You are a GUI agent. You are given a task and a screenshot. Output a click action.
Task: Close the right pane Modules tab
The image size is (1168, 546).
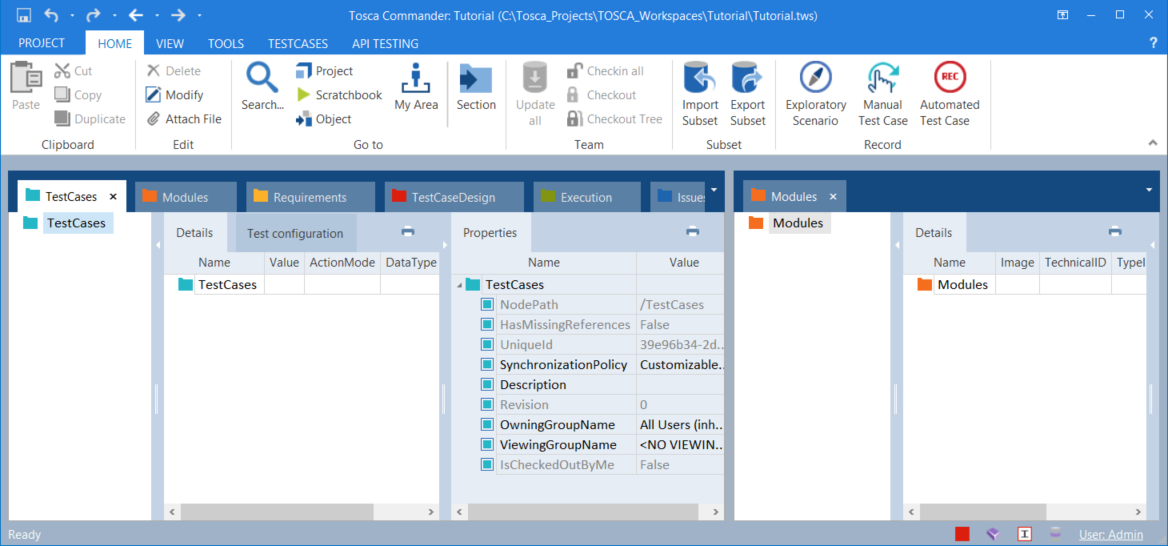[833, 197]
